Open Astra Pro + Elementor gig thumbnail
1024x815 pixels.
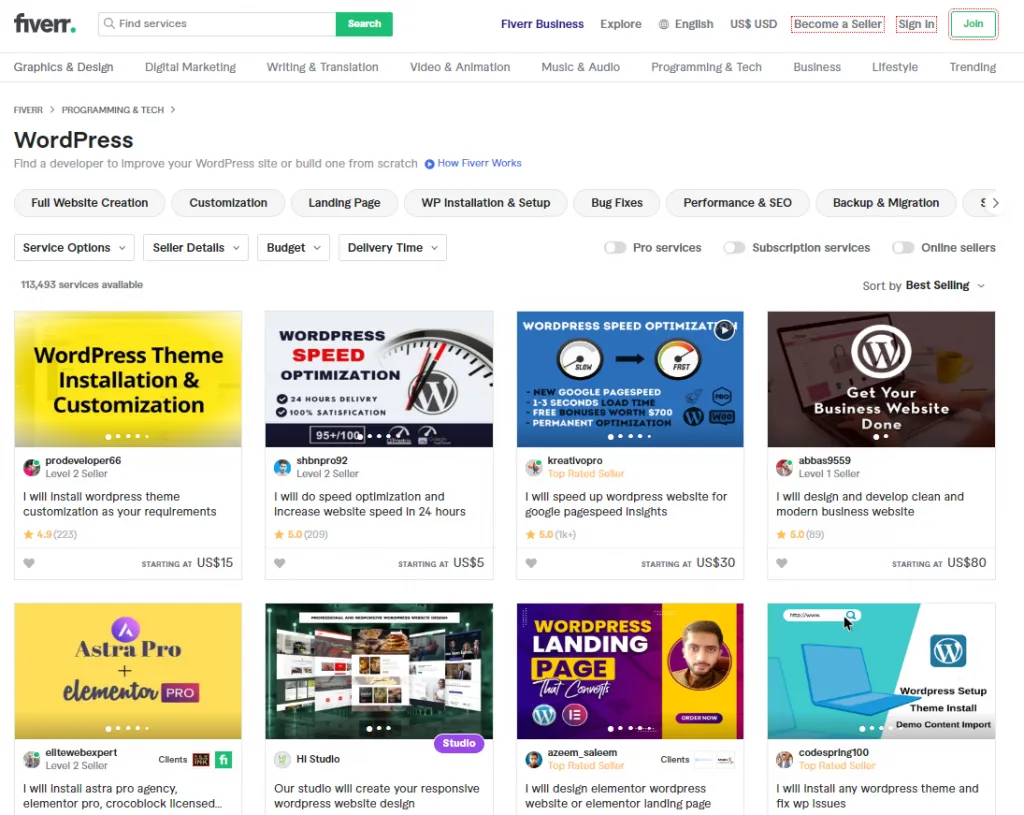[128, 671]
